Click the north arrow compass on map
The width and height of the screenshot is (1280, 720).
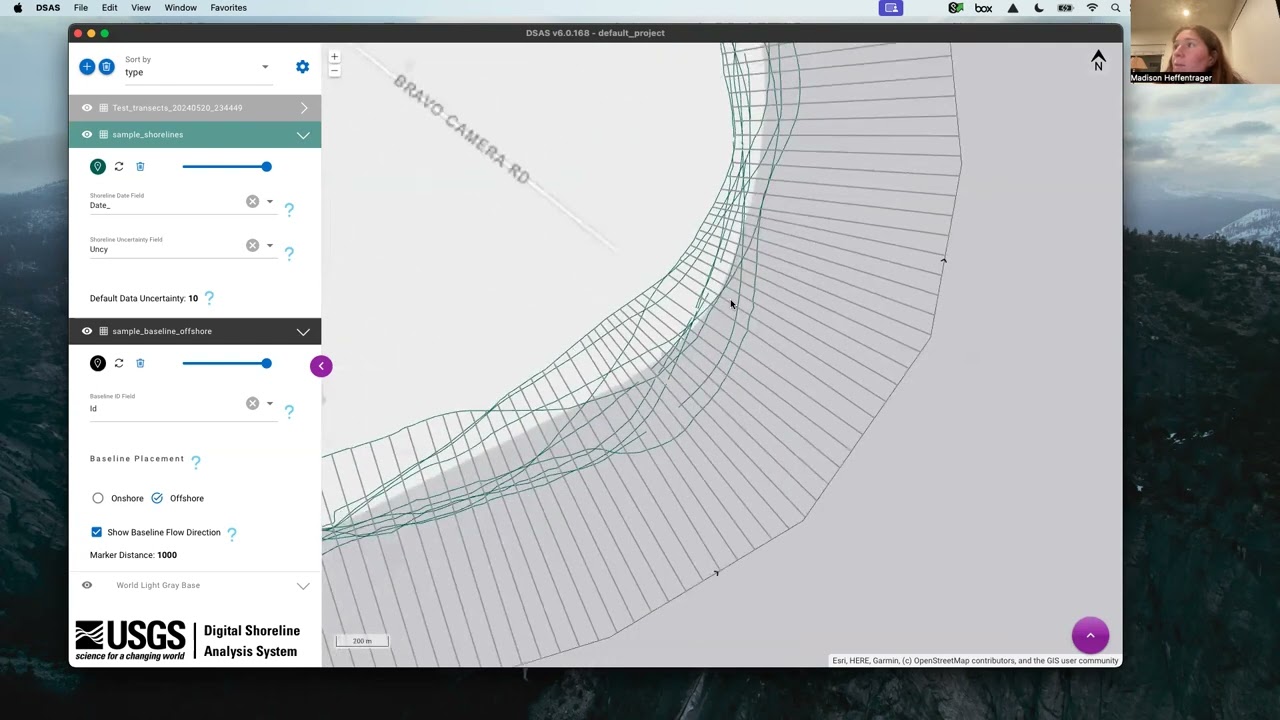[x=1098, y=60]
